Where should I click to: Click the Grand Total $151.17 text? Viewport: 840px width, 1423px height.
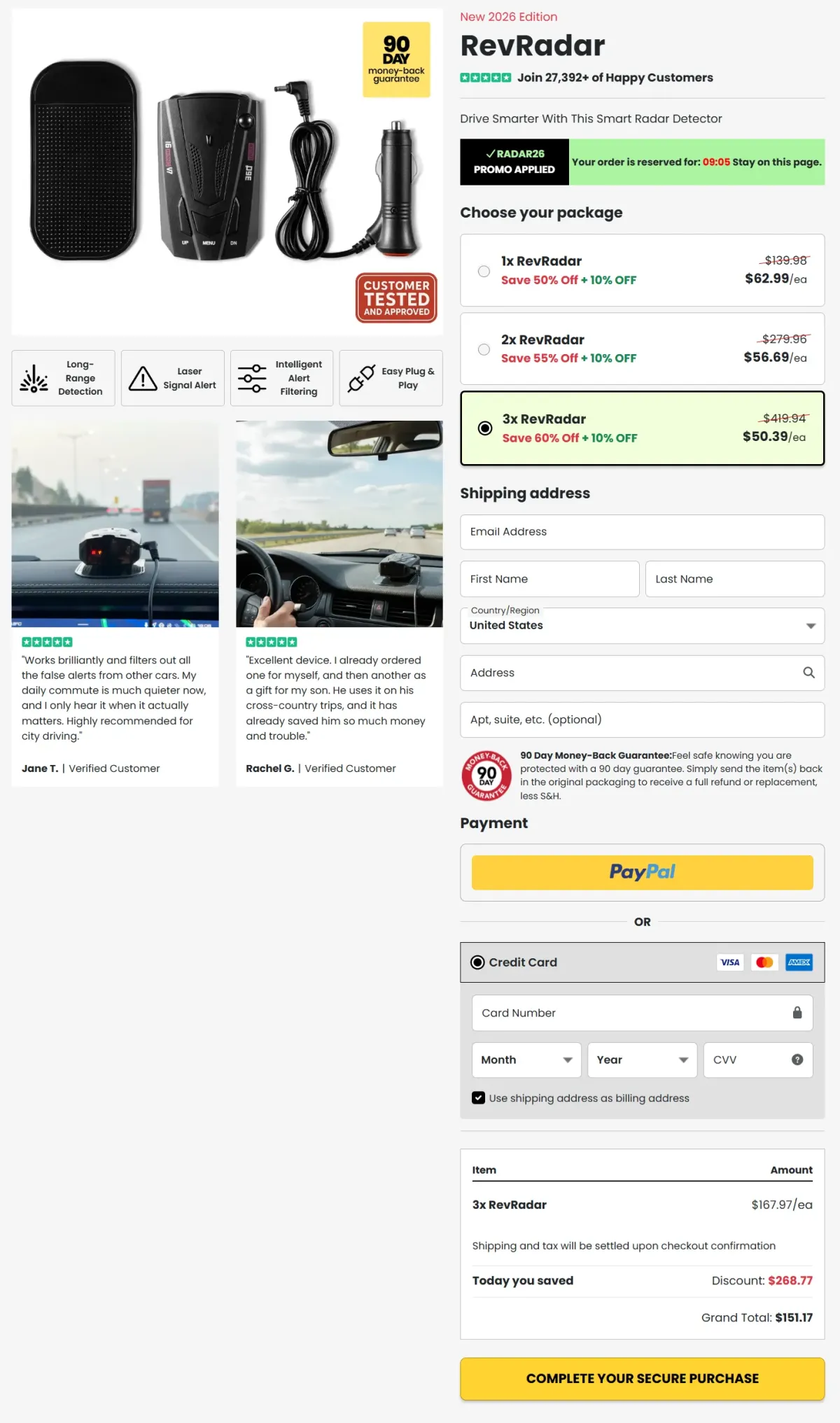(x=757, y=1317)
